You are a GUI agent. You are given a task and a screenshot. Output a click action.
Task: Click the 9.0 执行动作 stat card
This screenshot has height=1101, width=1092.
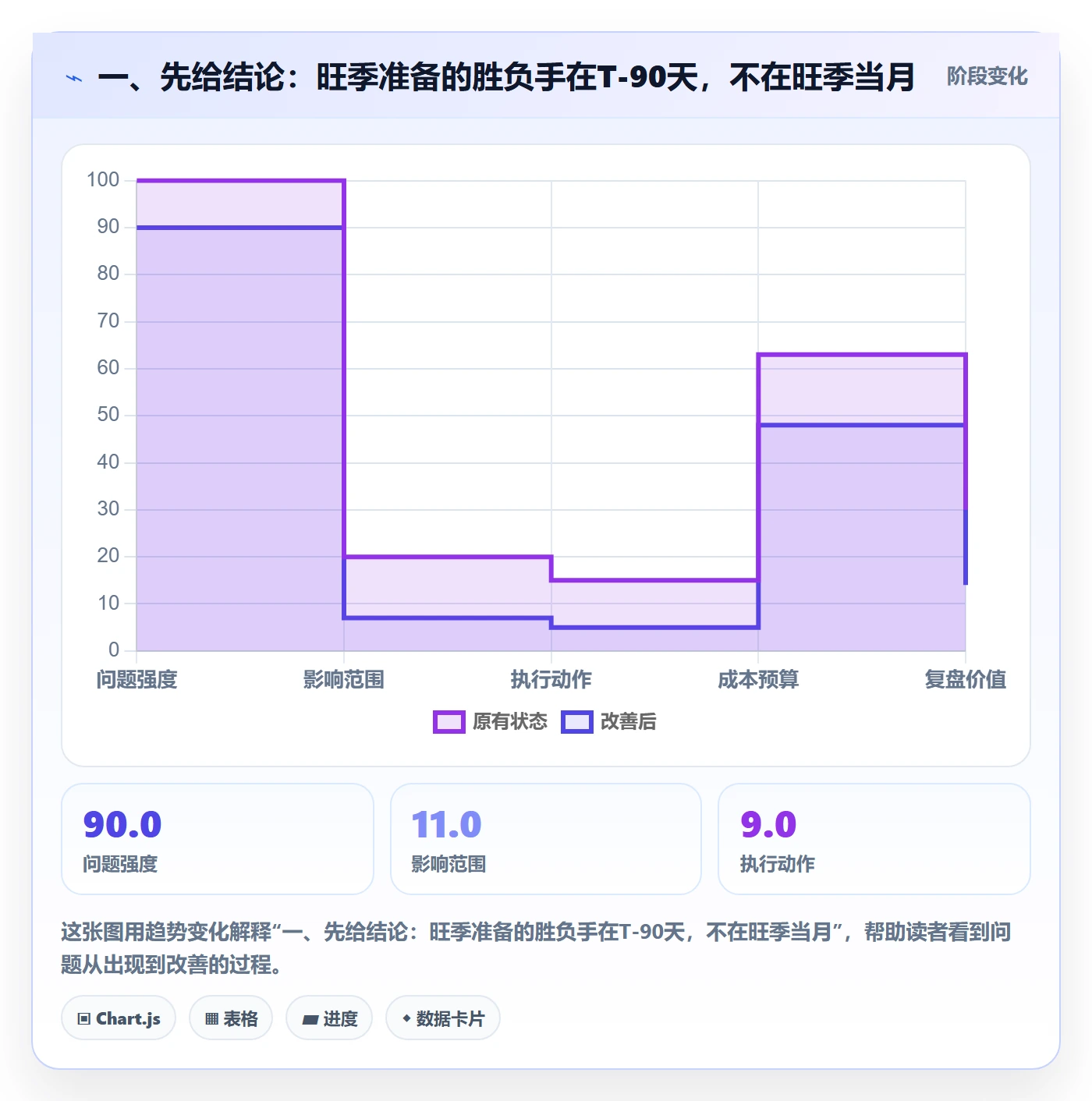[x=874, y=839]
